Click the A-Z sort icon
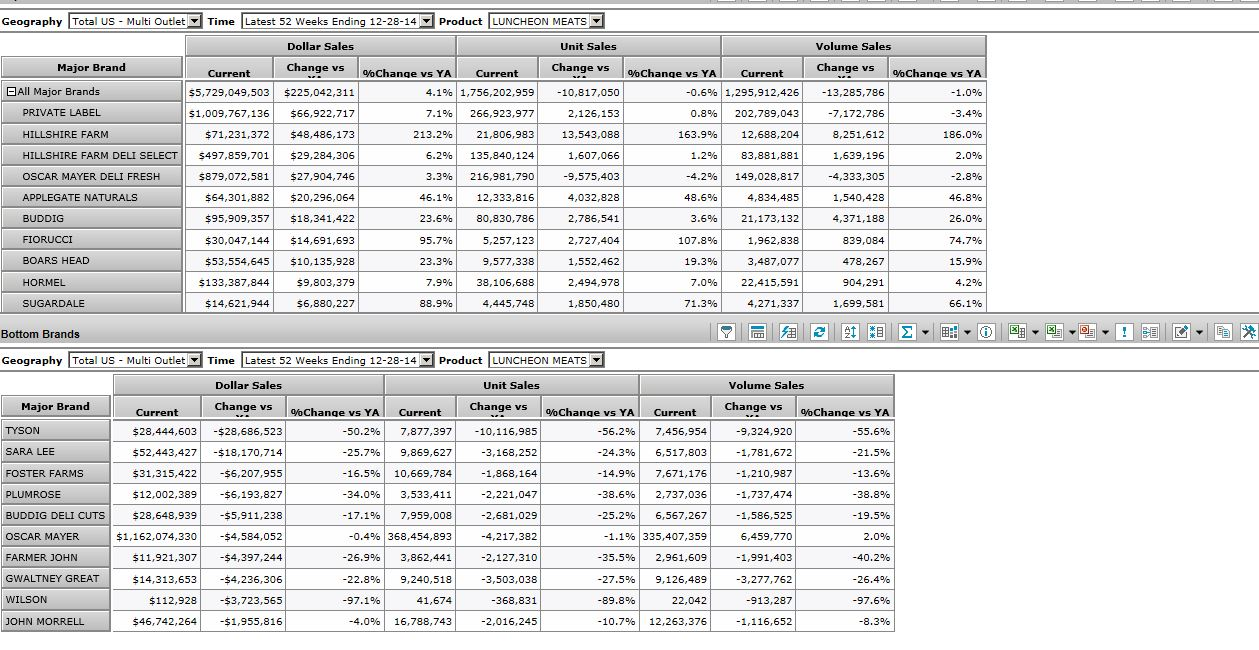The width and height of the screenshot is (1259, 650). 850,332
